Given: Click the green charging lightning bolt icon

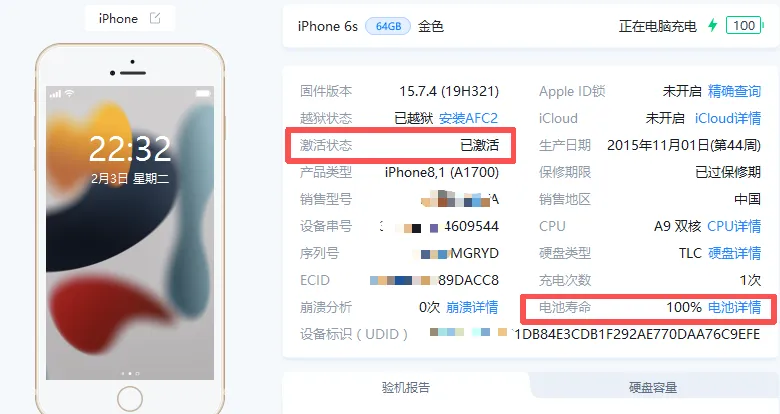Looking at the screenshot, I should point(713,25).
